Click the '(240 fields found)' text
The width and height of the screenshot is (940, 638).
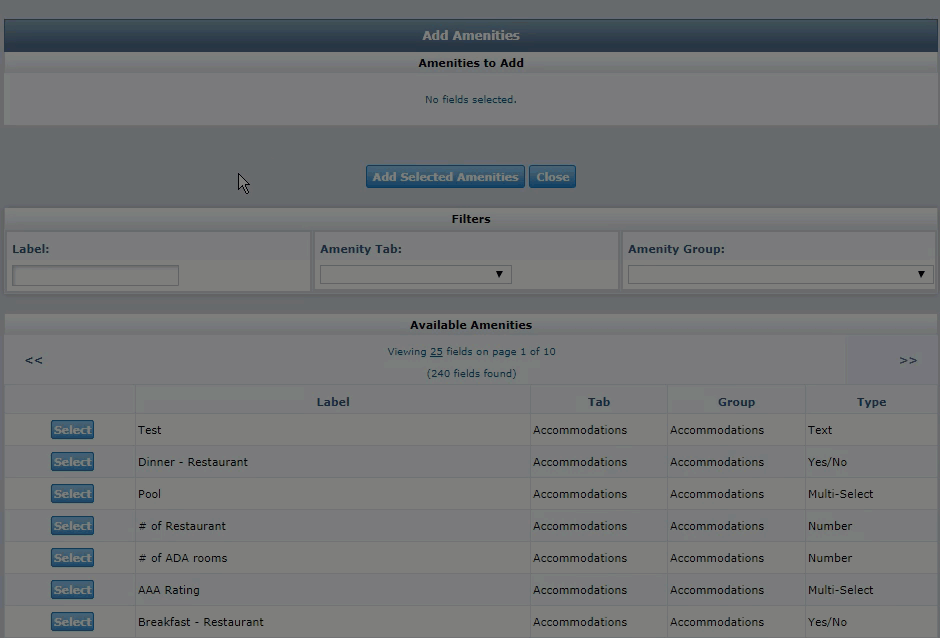(471, 374)
